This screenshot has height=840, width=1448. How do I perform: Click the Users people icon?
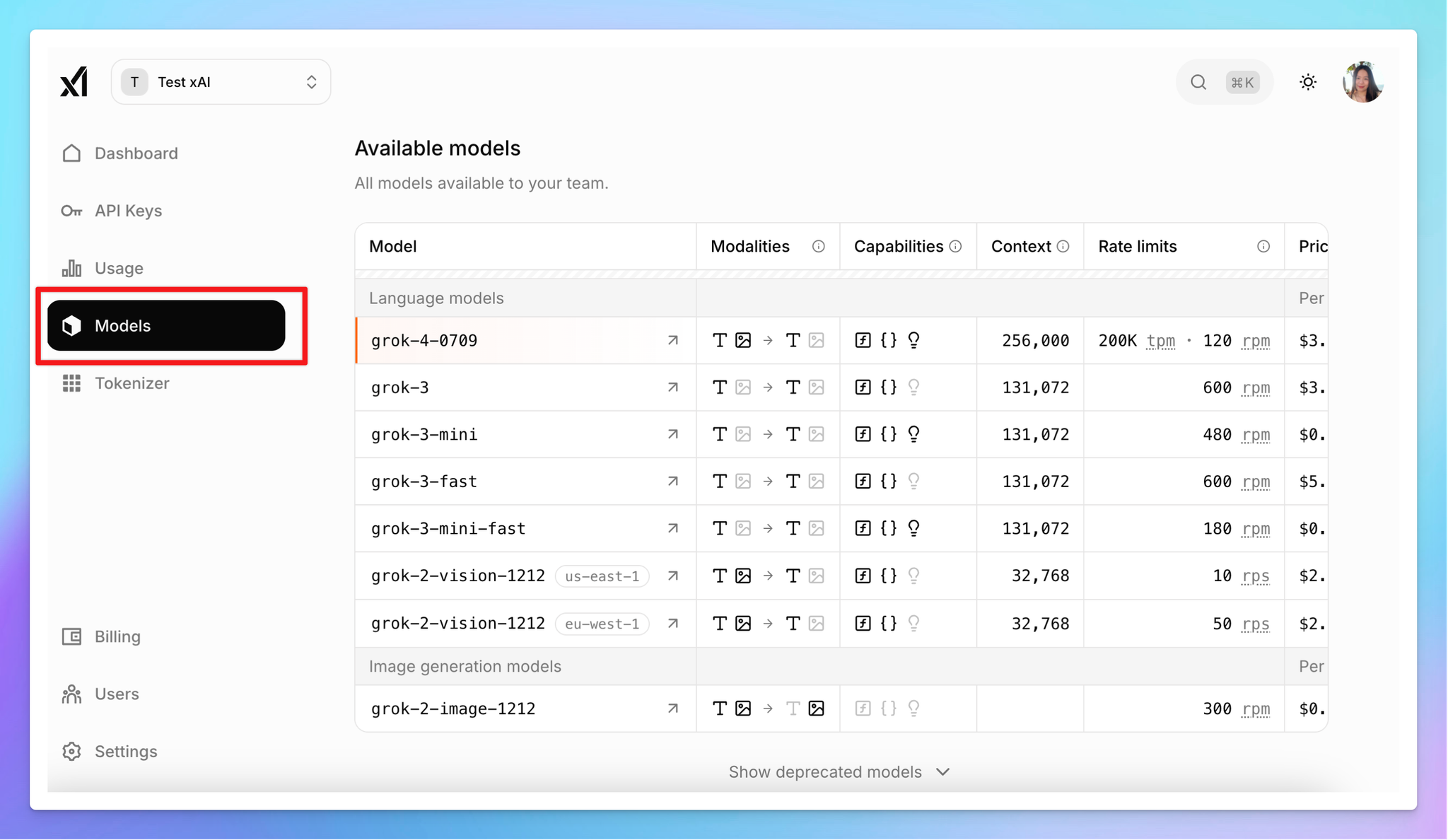click(x=71, y=694)
